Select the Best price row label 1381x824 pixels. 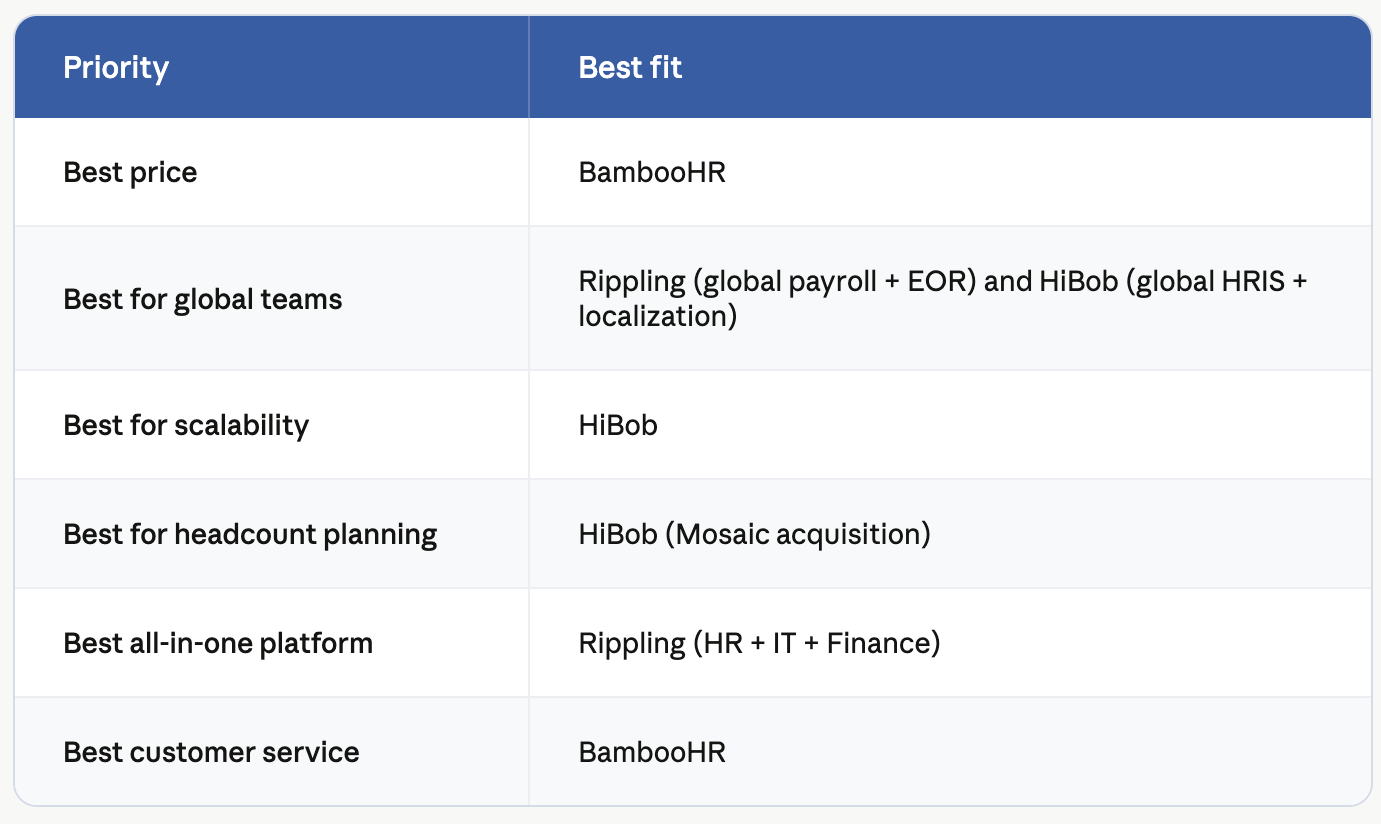130,172
